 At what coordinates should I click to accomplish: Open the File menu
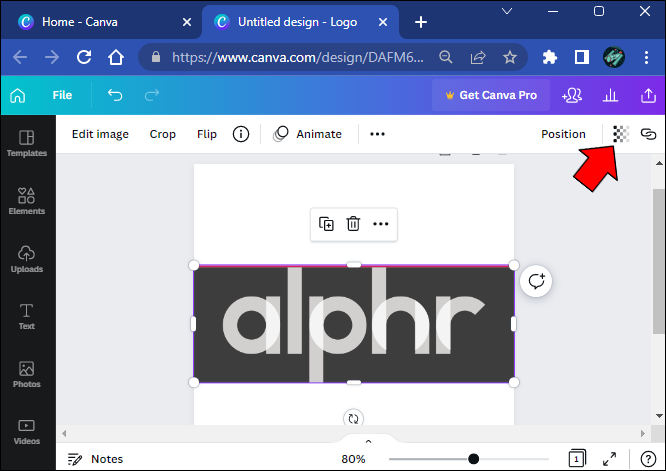pos(62,95)
